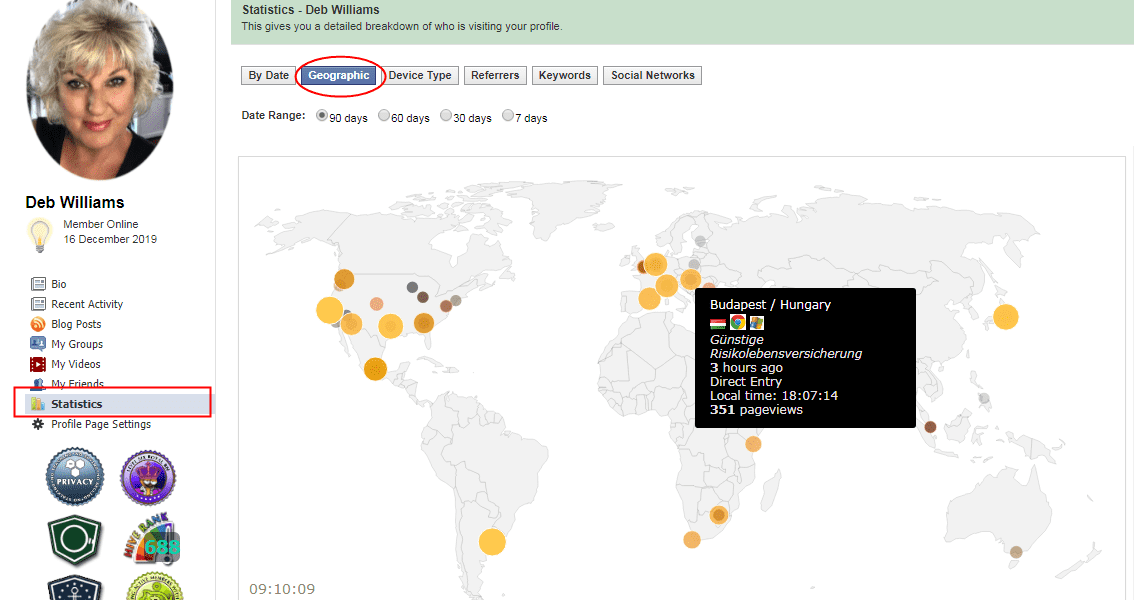Click the large marker in Argentina
The height and width of the screenshot is (600, 1134).
pos(492,541)
